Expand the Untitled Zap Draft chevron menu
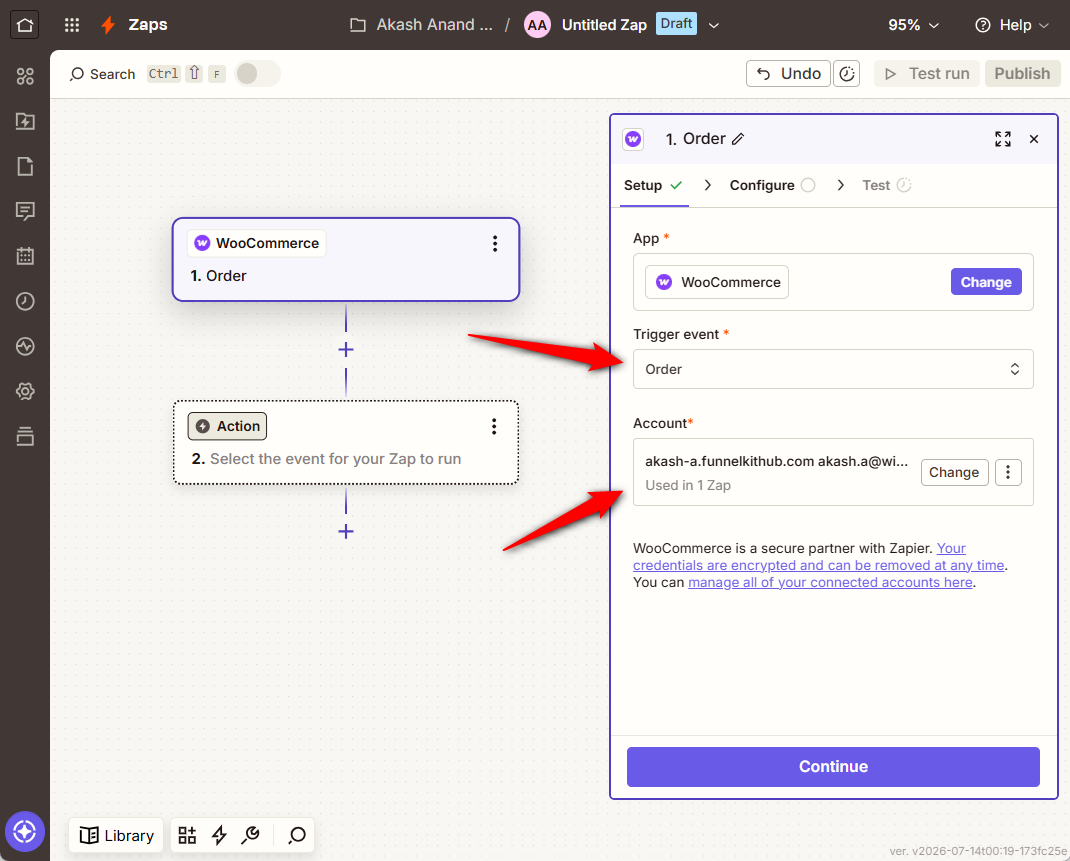 coord(714,25)
